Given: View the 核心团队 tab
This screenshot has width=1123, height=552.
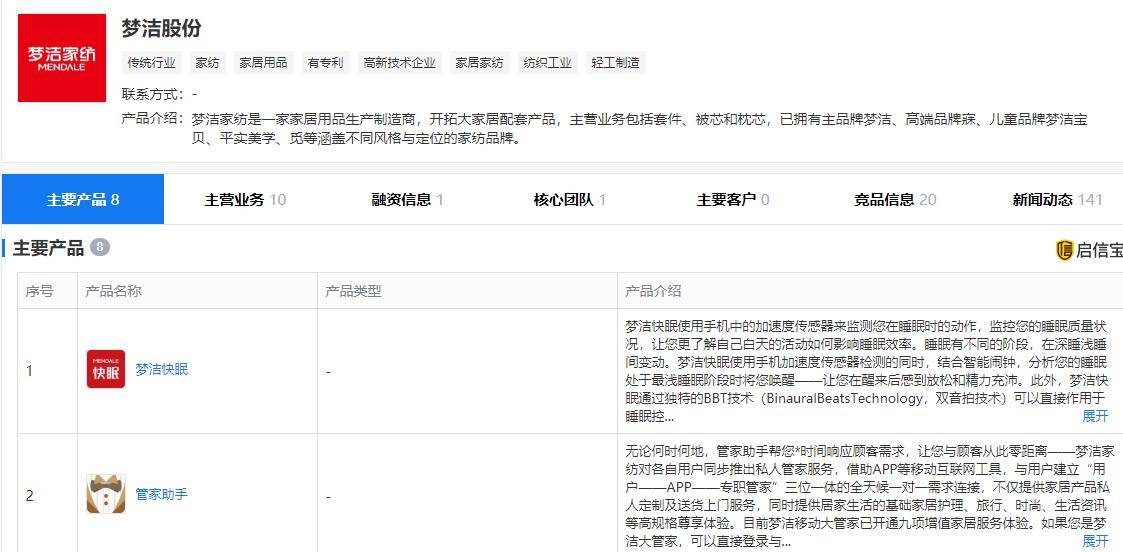Looking at the screenshot, I should point(569,199).
